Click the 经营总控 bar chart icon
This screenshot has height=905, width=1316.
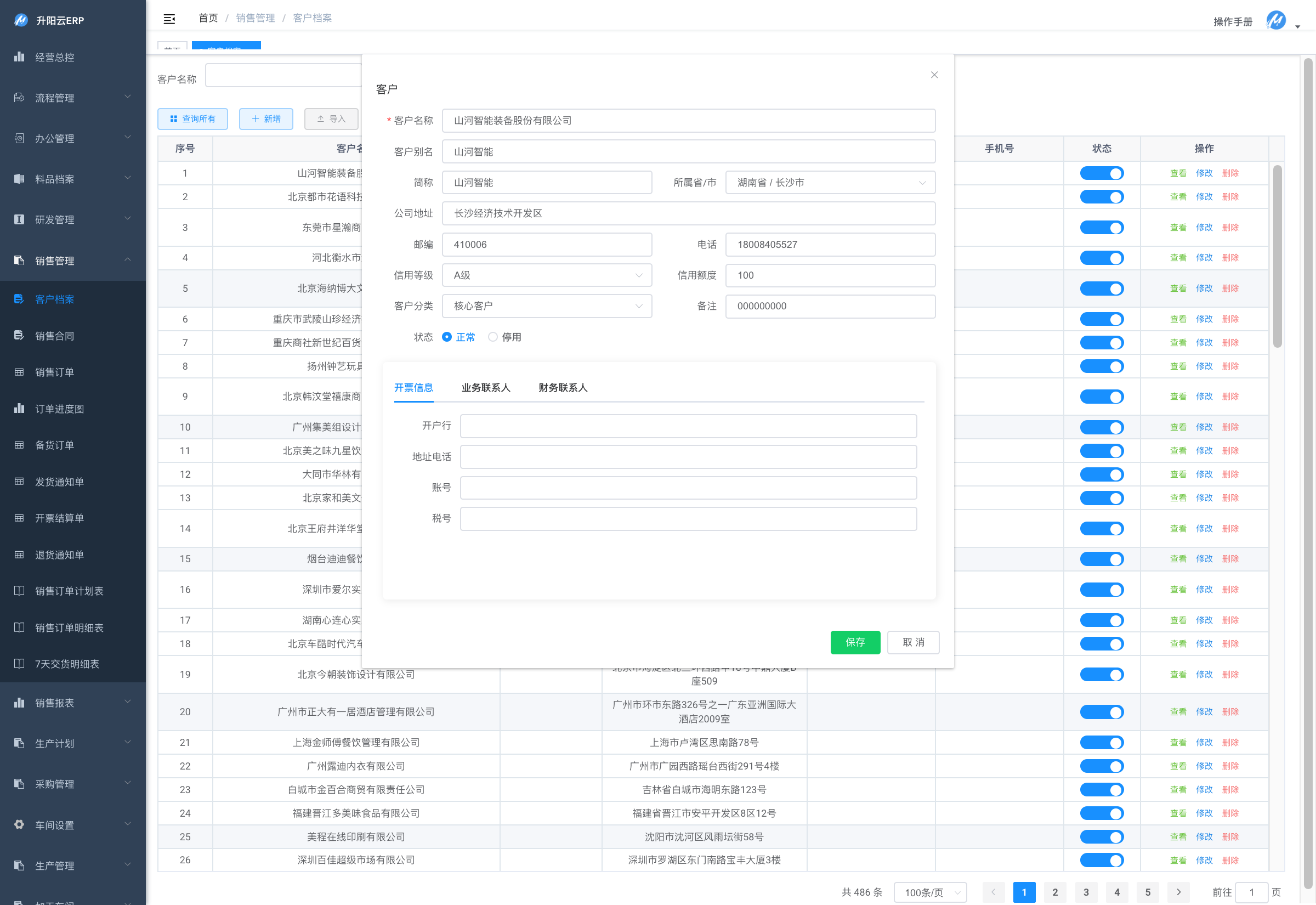click(19, 56)
